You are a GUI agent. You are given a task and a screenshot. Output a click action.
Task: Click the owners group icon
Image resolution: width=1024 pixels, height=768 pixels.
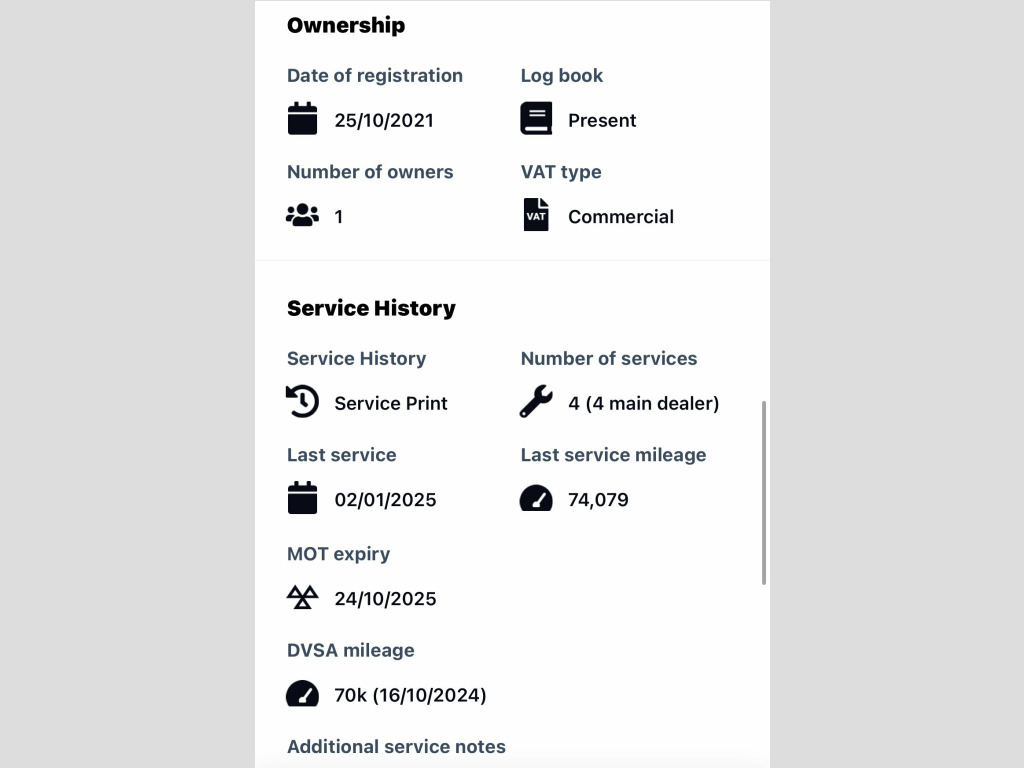(302, 215)
